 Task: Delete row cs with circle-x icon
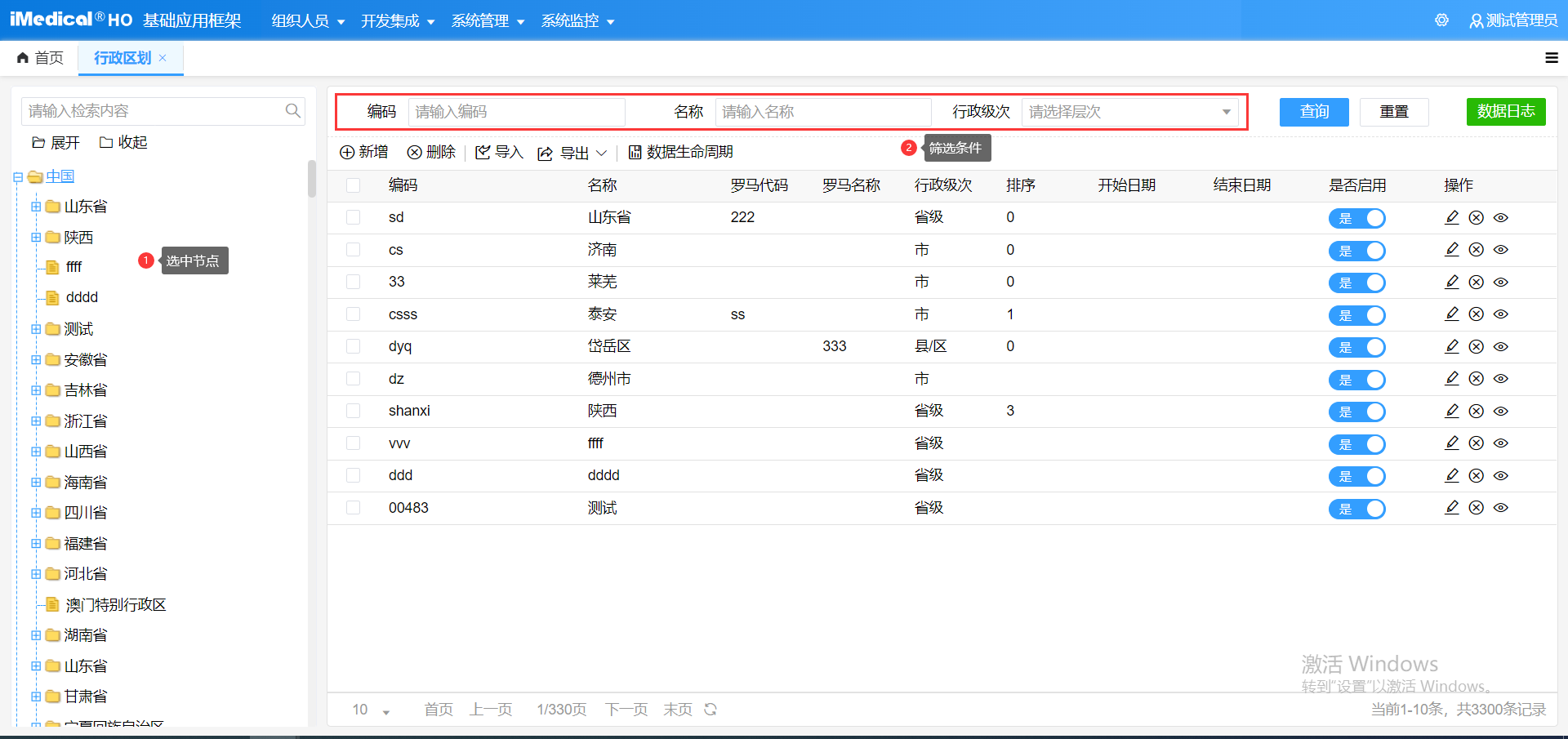[x=1476, y=250]
